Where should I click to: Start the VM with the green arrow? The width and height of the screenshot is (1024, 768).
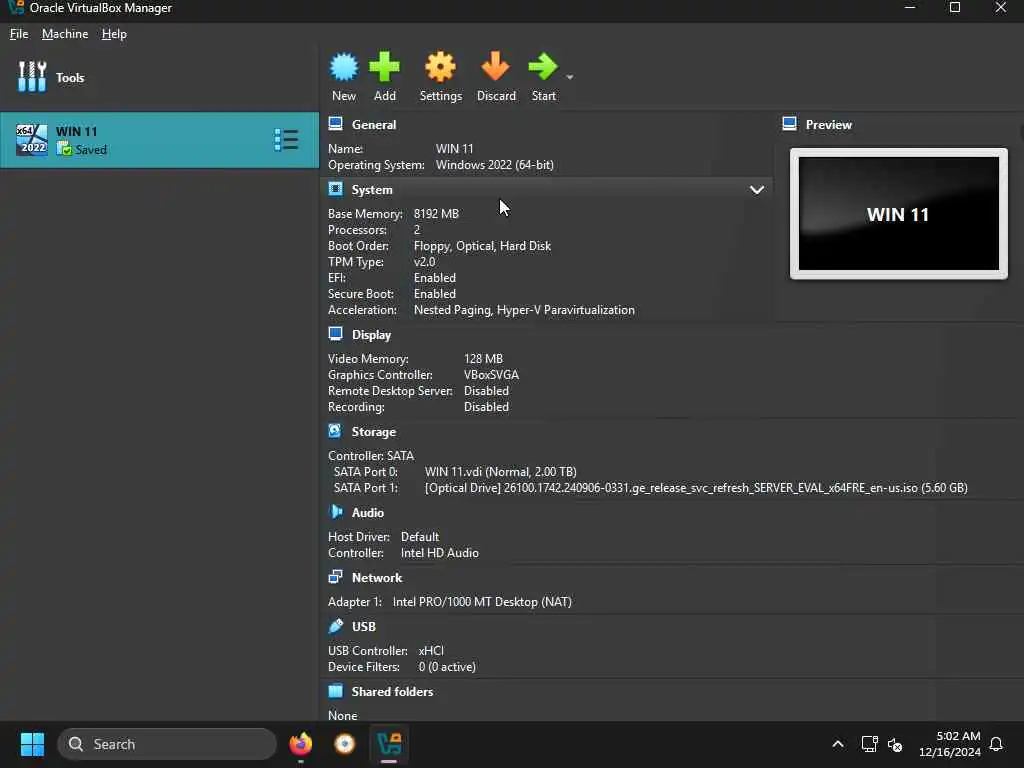[543, 67]
